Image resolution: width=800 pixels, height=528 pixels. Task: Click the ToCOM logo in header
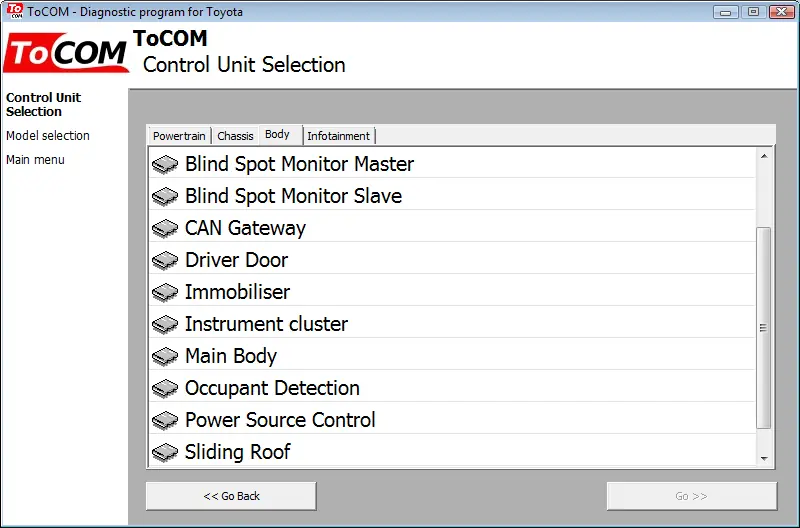coord(66,53)
